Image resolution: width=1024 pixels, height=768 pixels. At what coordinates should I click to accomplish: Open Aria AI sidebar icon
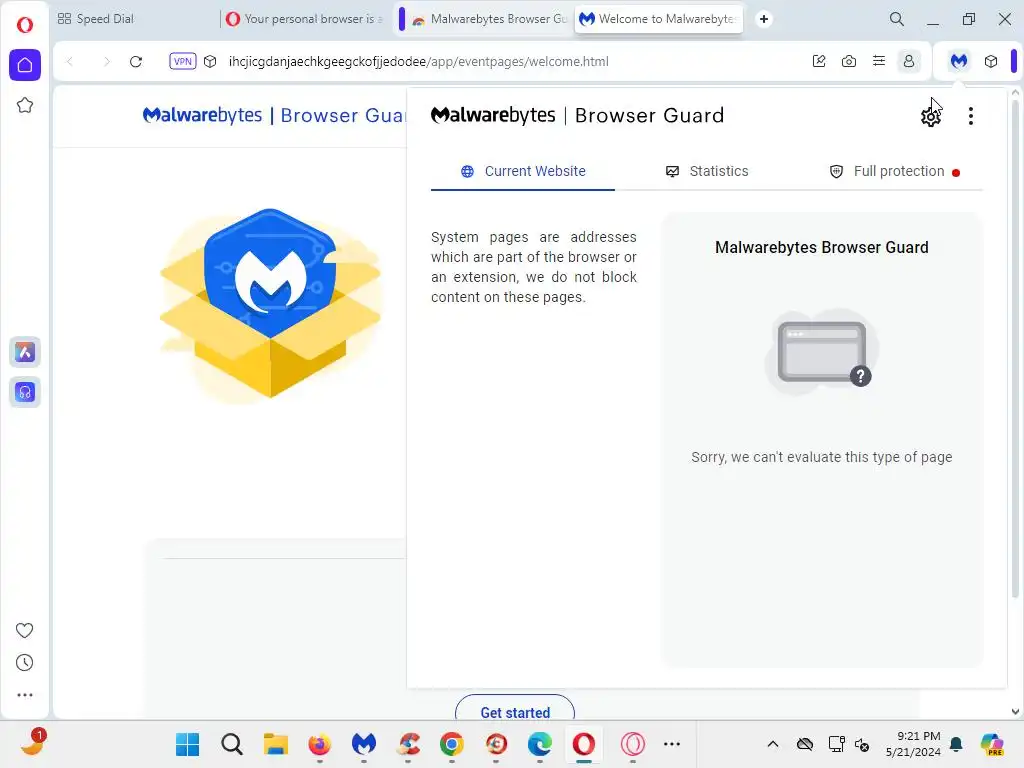(25, 353)
